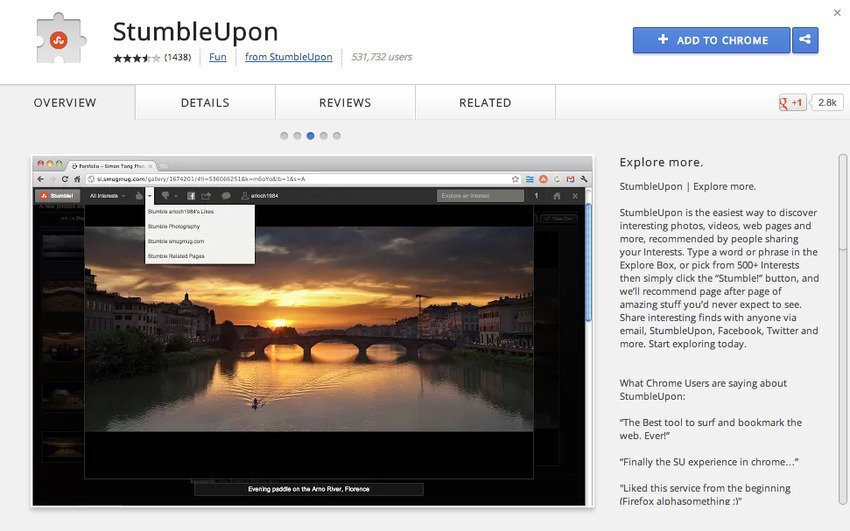This screenshot has width=850, height=531.
Task: Click the red dropdown arrow beside the like icon
Action: tap(150, 196)
